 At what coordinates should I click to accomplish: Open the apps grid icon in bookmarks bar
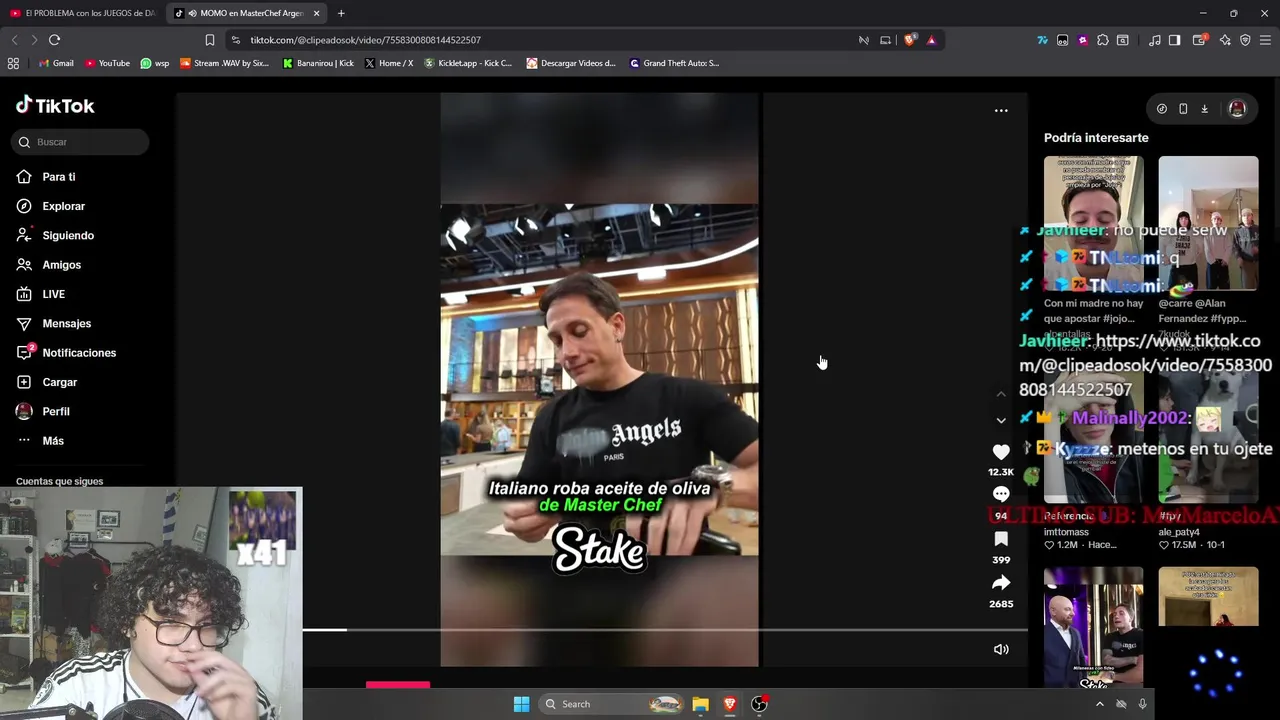(13, 63)
